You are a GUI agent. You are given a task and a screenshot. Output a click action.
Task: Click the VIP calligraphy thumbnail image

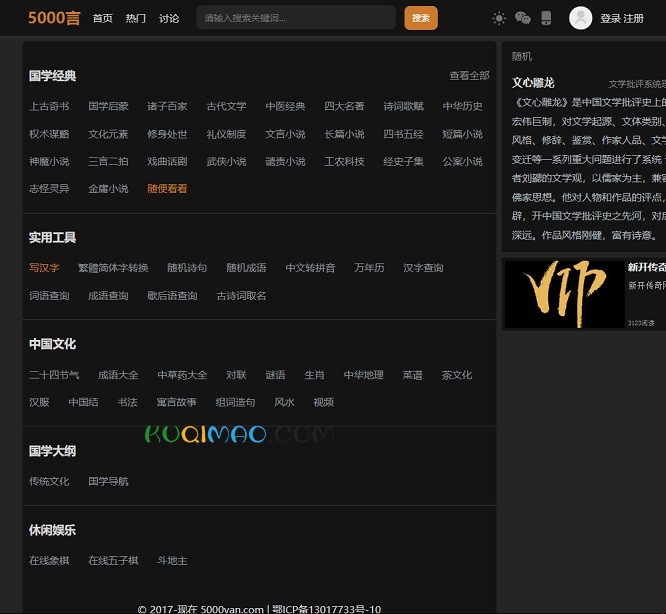point(564,294)
